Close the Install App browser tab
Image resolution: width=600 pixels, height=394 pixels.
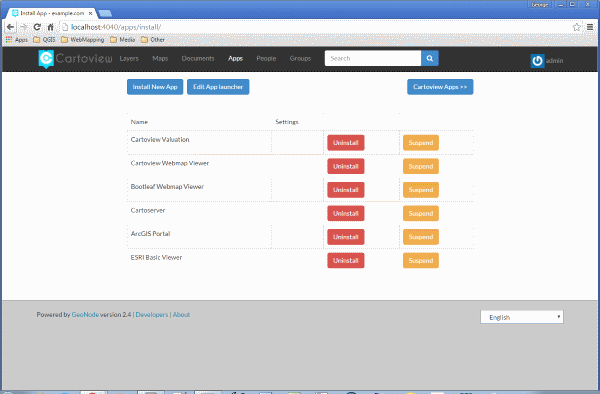tap(90, 13)
